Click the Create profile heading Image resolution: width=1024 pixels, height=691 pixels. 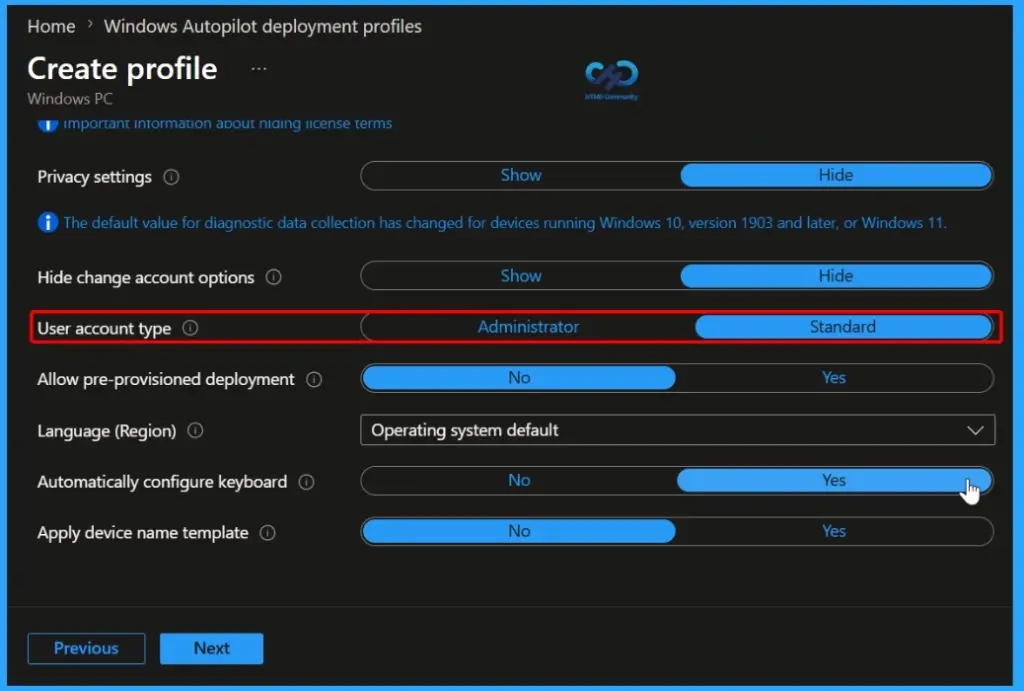pos(122,69)
